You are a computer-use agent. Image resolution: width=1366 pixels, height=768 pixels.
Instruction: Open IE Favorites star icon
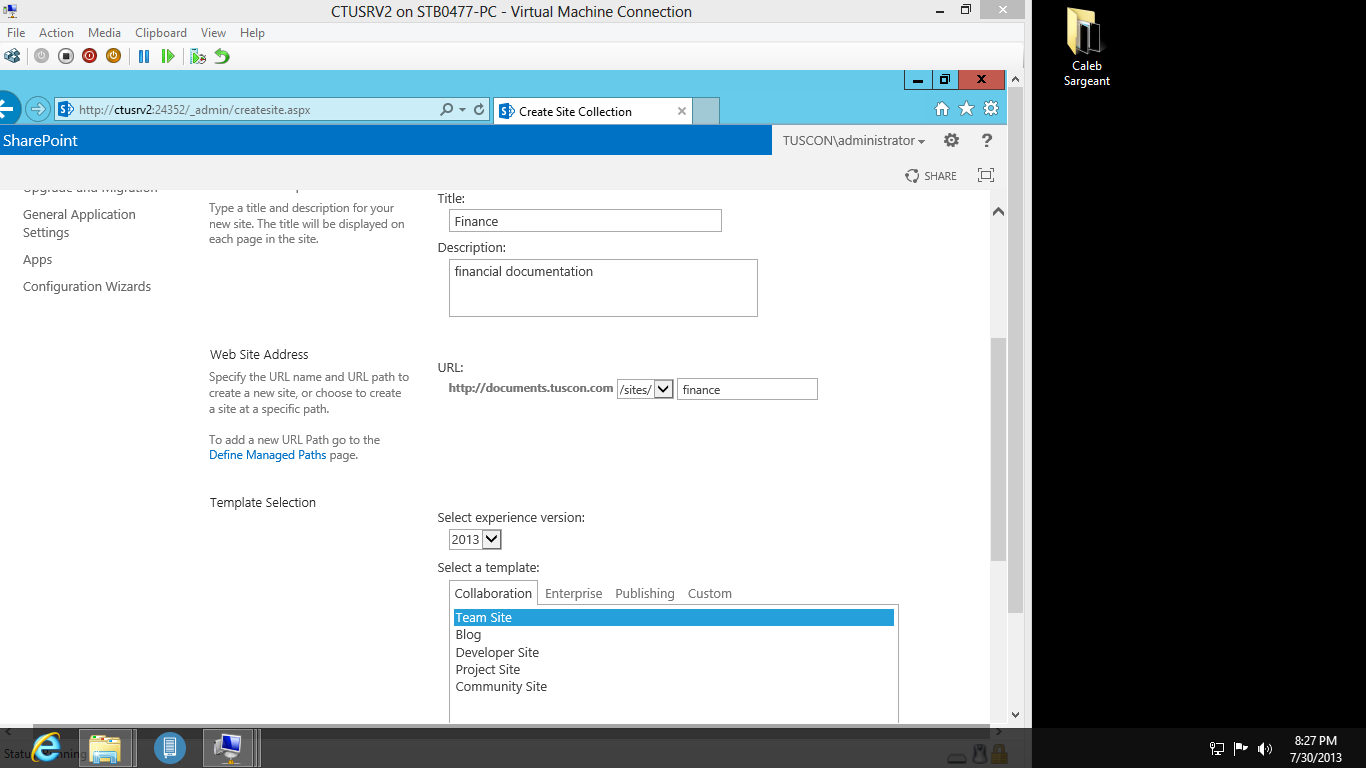pos(966,109)
